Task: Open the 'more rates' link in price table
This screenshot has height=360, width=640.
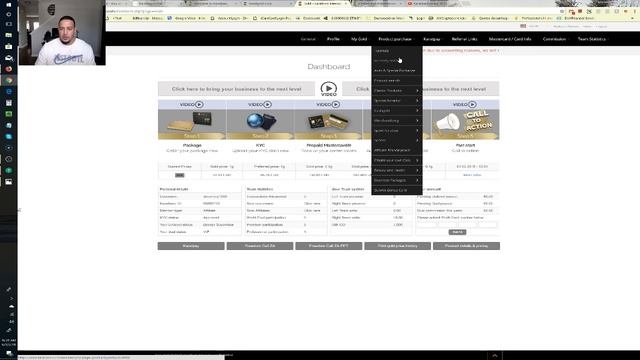Action: 472,175
